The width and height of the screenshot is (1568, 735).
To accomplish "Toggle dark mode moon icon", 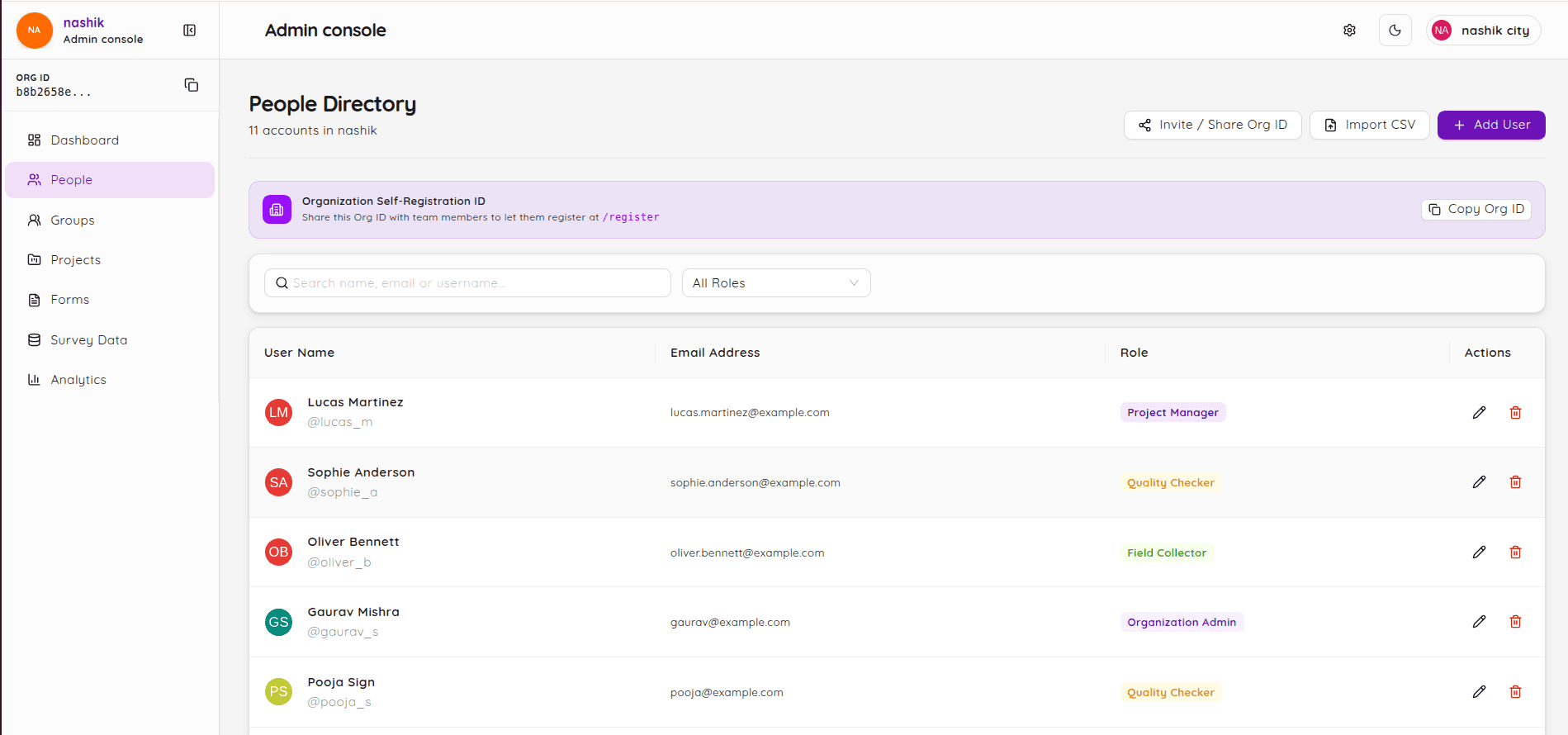I will pyautogui.click(x=1395, y=31).
